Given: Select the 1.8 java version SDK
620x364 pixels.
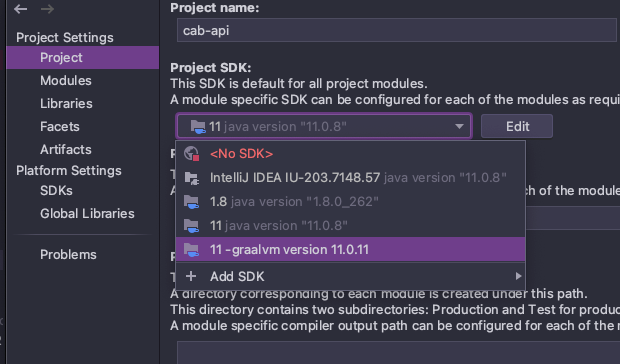Looking at the screenshot, I should click(351, 202).
